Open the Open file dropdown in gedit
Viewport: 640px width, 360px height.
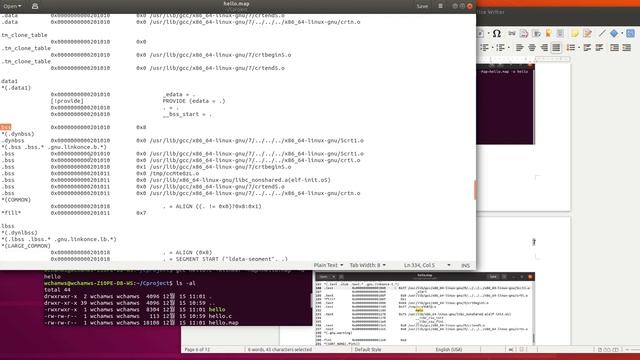12,6
